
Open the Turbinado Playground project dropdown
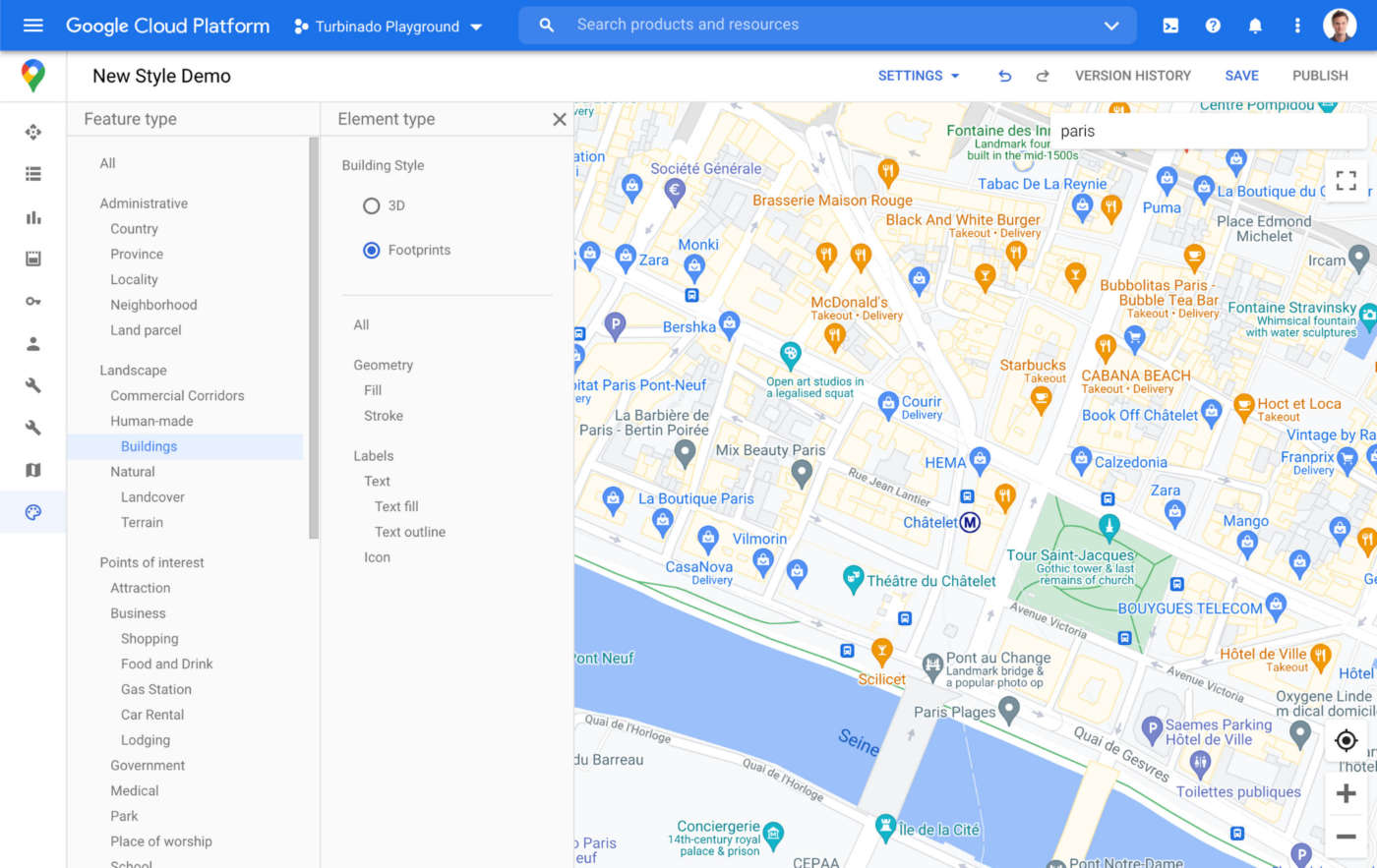point(388,27)
